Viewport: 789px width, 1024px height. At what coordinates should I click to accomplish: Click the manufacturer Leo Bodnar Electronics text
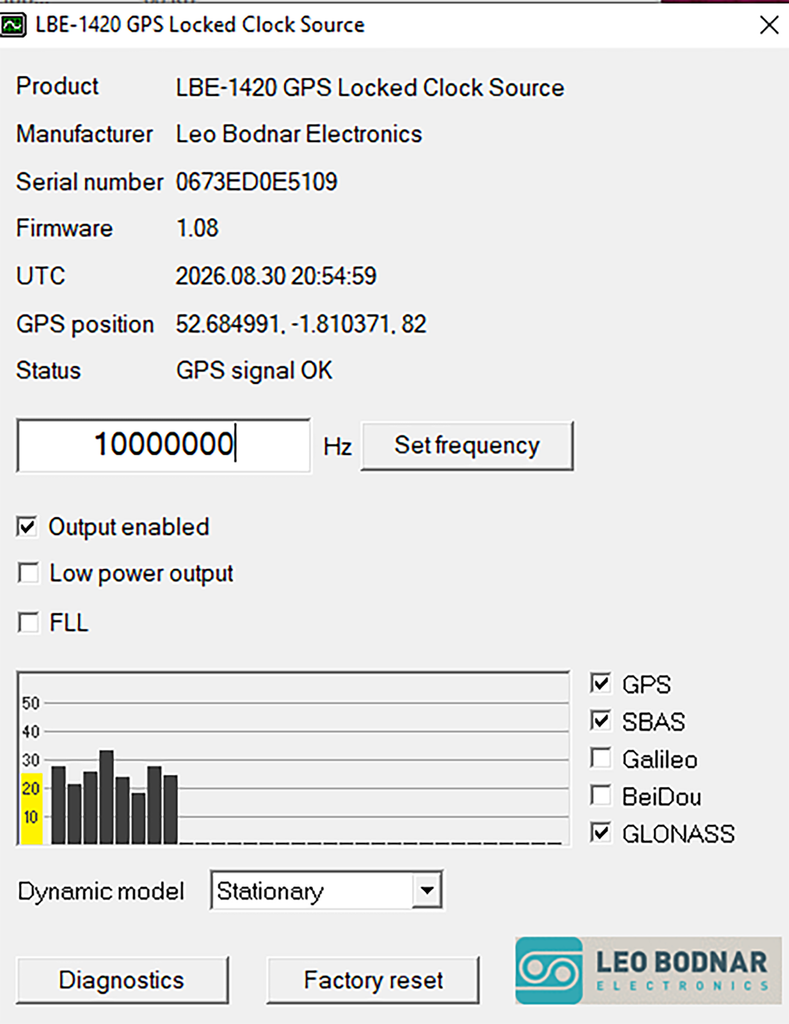point(298,134)
